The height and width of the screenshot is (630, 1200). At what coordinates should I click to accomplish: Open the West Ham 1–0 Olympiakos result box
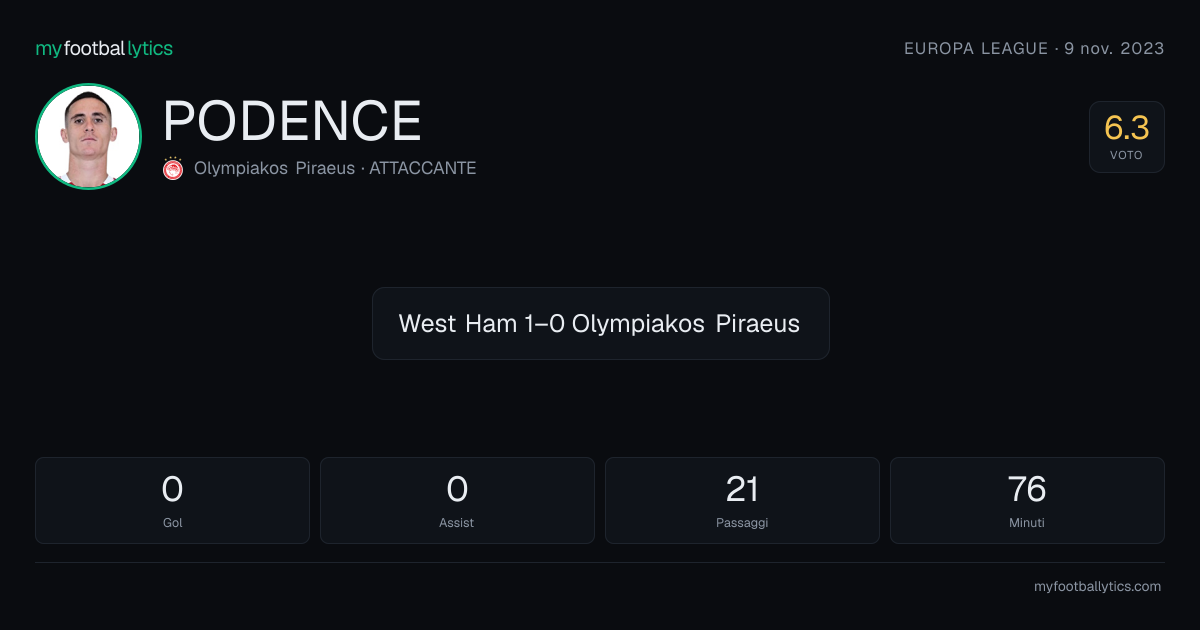pos(601,324)
